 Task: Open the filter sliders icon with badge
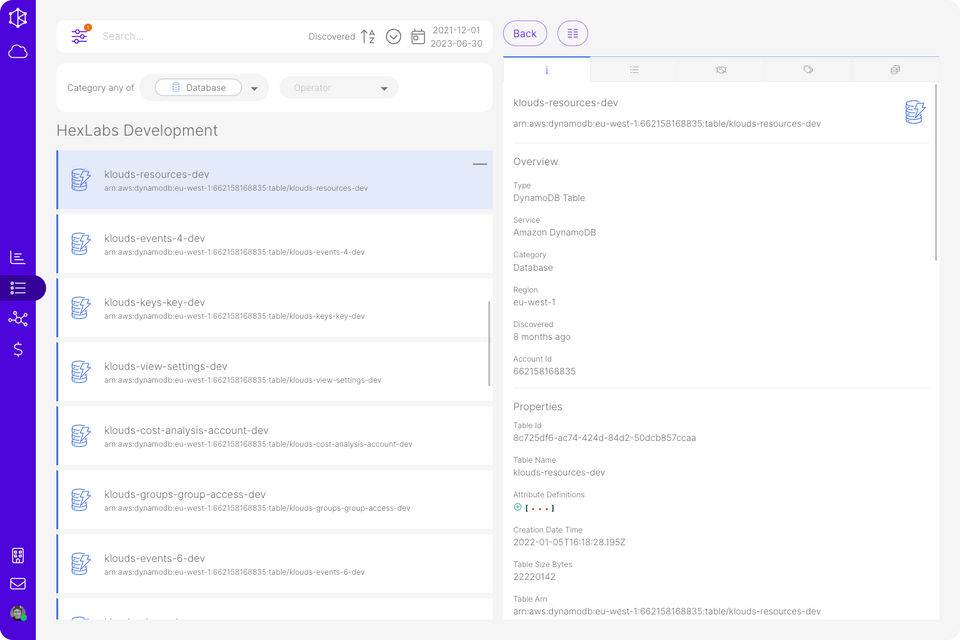pyautogui.click(x=80, y=36)
